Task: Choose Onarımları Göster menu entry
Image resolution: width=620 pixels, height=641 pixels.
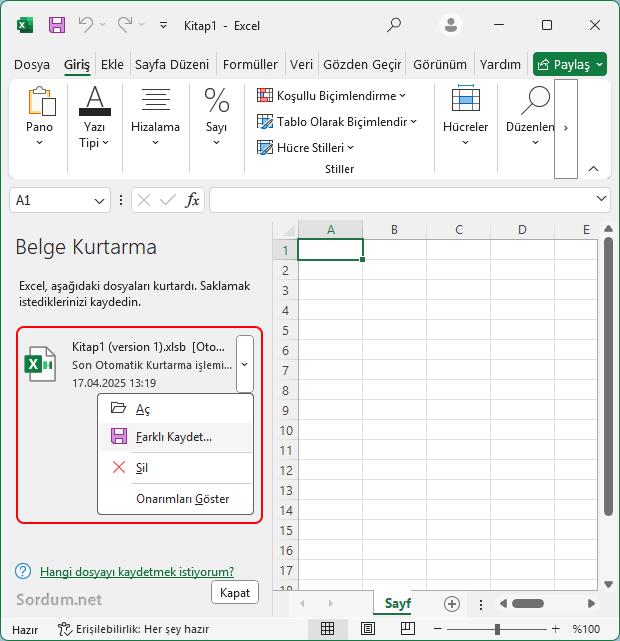Action: coord(176,499)
